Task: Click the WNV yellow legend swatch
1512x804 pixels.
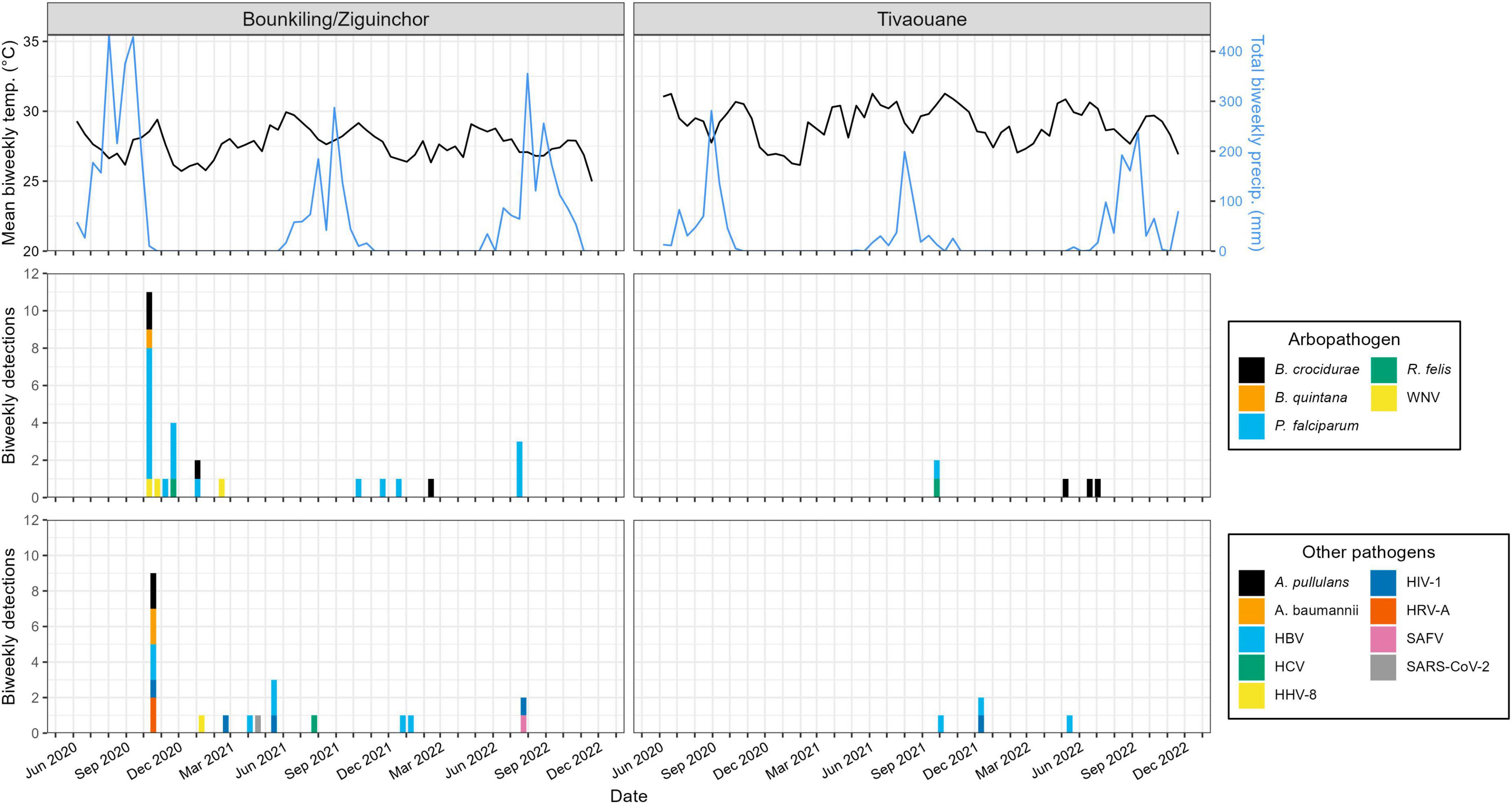Action: (x=1383, y=397)
